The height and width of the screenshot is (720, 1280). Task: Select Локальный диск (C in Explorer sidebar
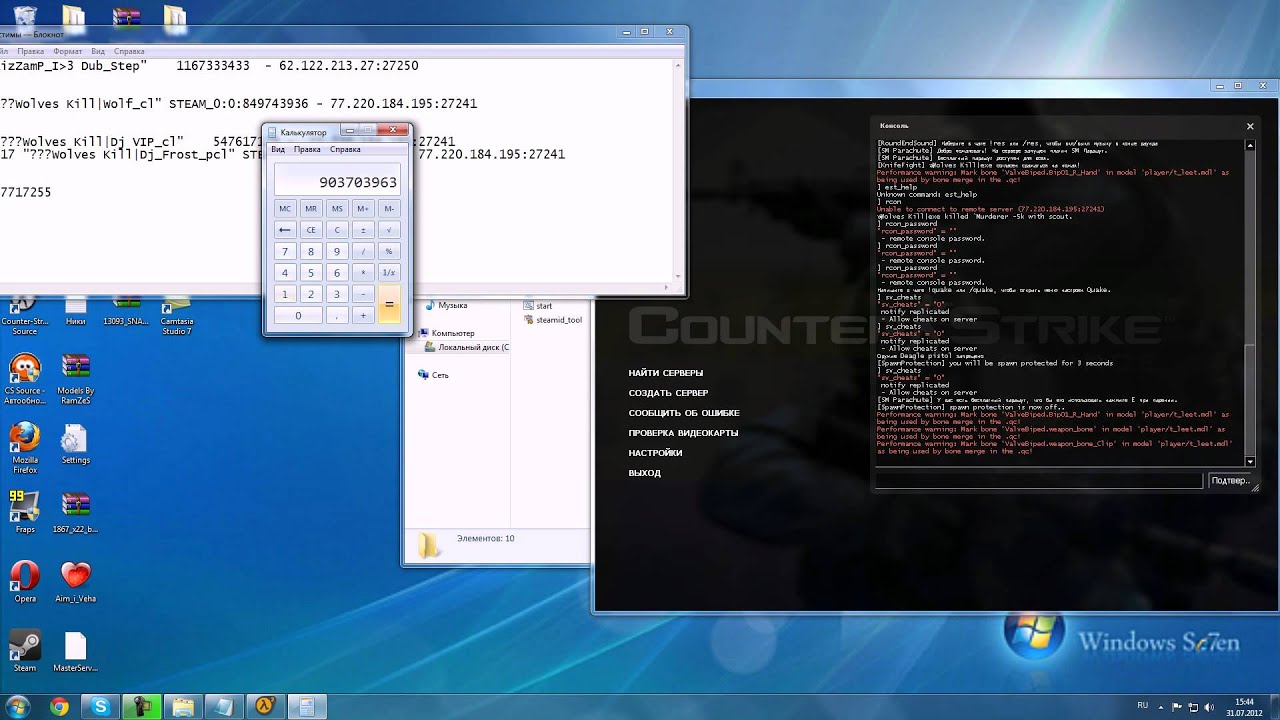click(466, 347)
